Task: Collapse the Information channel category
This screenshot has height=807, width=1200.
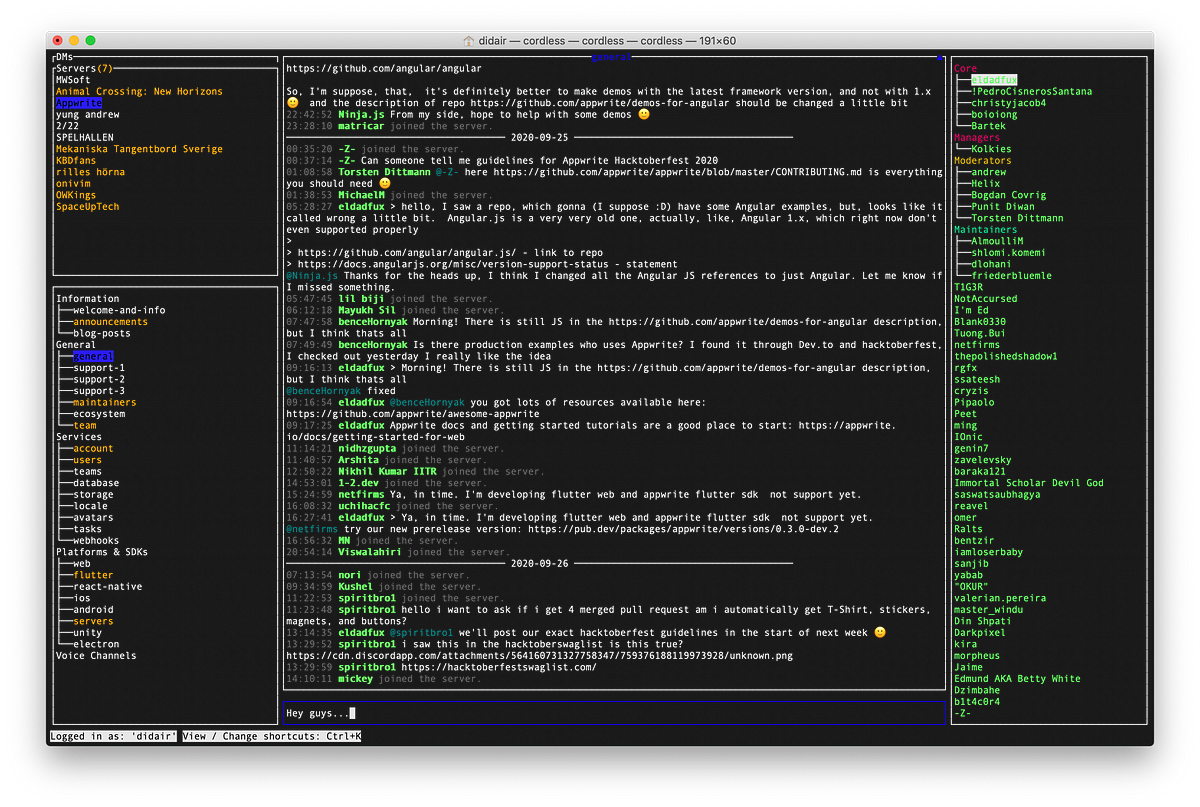Action: pyautogui.click(x=88, y=299)
